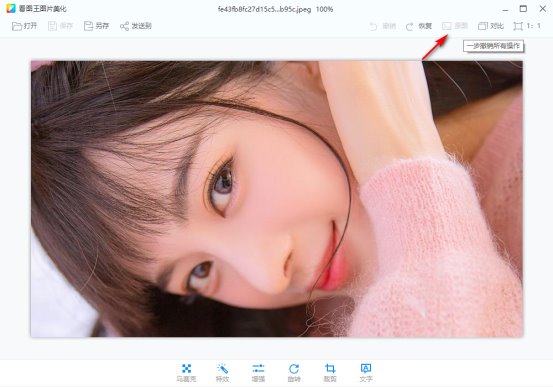Click the jpeg filename in the title bar
The image size is (553, 387).
click(264, 9)
